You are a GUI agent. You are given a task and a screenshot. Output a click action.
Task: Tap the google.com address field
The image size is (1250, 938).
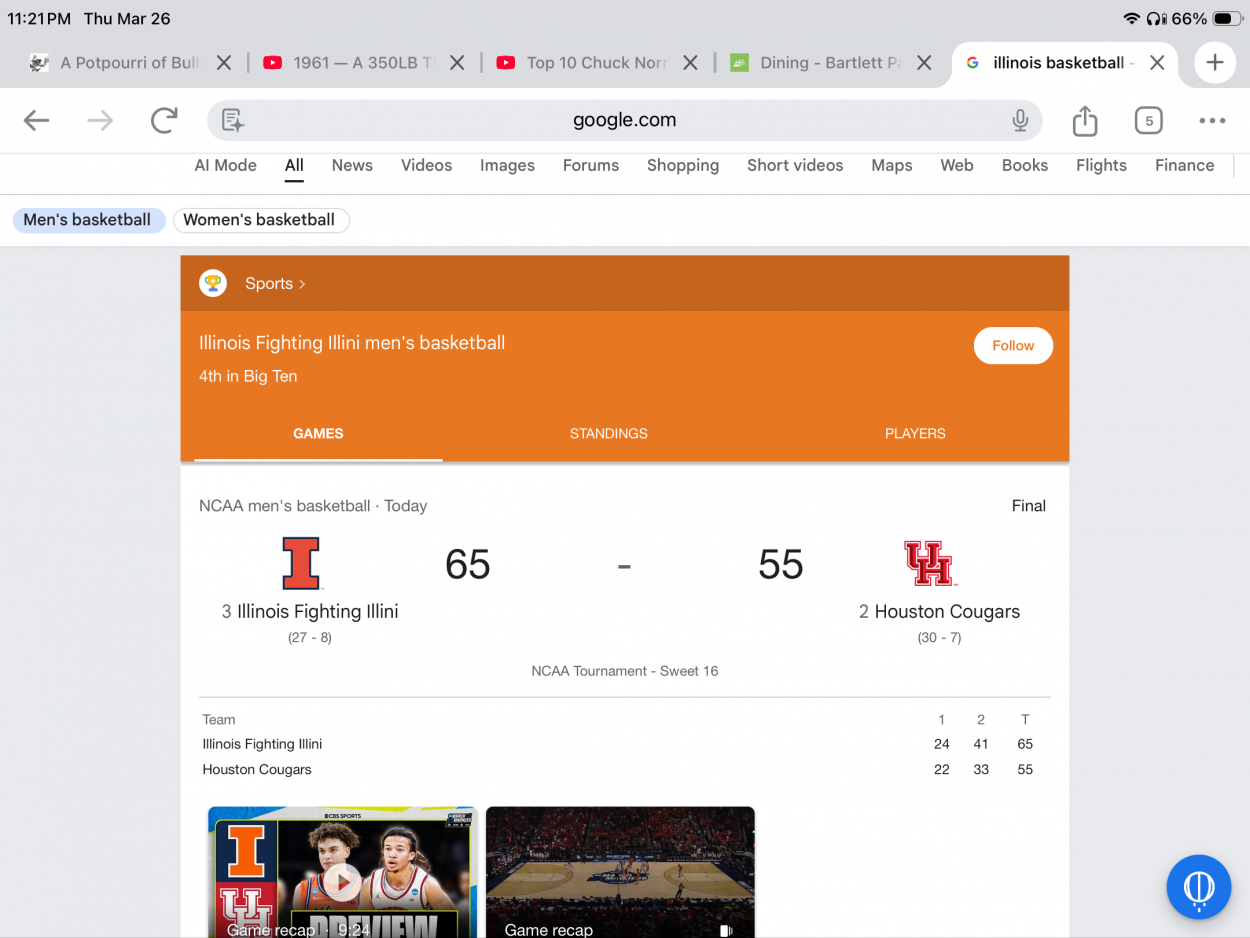pos(624,121)
